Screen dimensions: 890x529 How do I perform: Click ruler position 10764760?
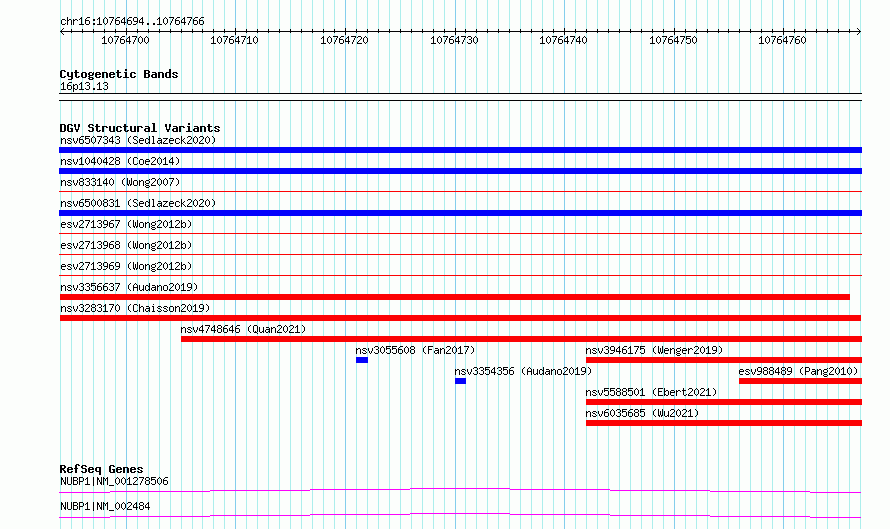click(x=782, y=40)
